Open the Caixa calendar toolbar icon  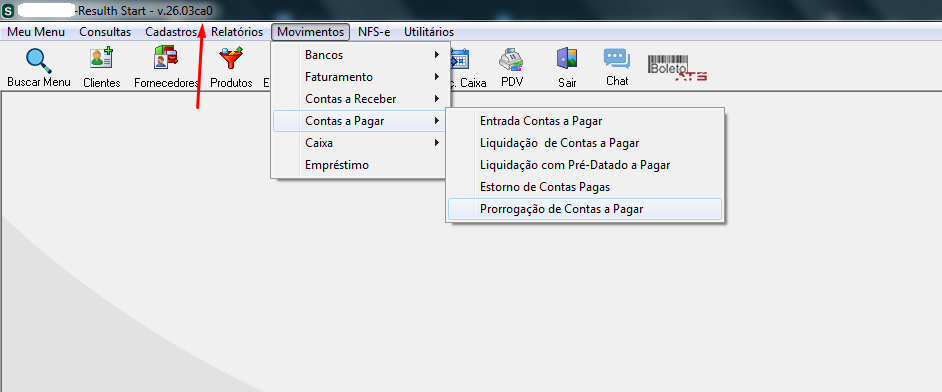point(460,59)
